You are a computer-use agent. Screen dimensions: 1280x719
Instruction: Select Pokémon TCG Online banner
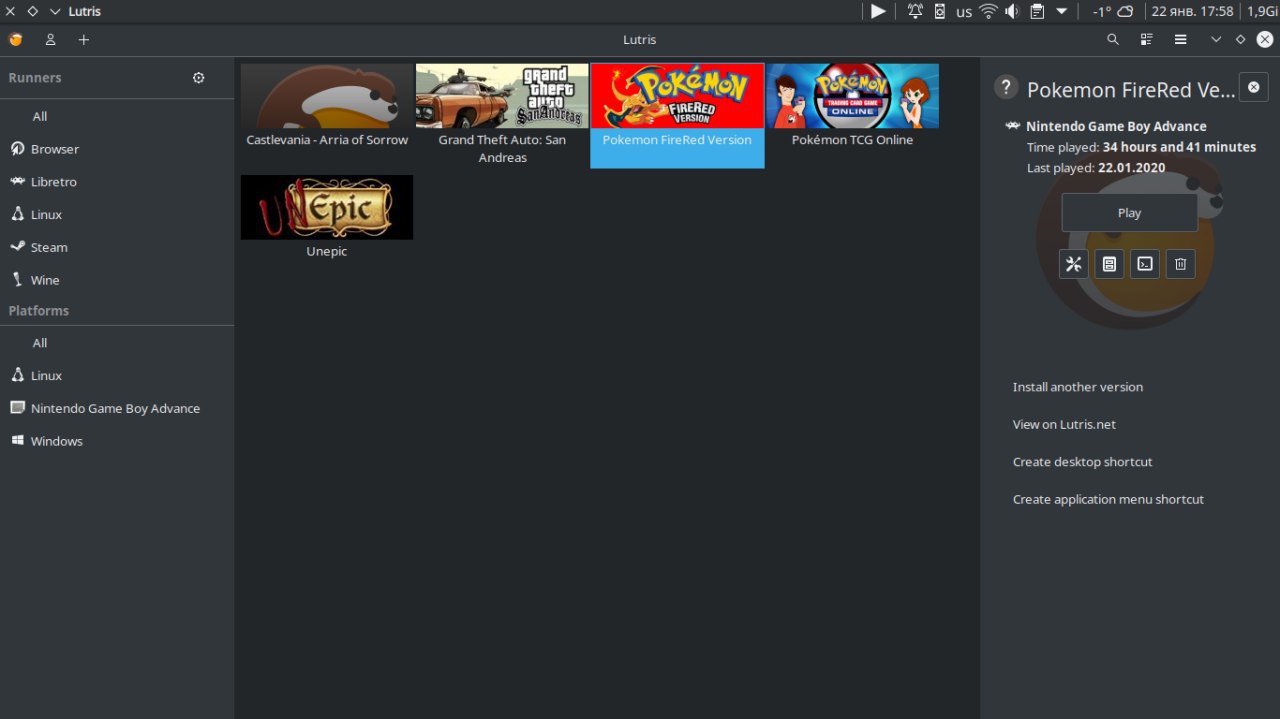[x=853, y=96]
